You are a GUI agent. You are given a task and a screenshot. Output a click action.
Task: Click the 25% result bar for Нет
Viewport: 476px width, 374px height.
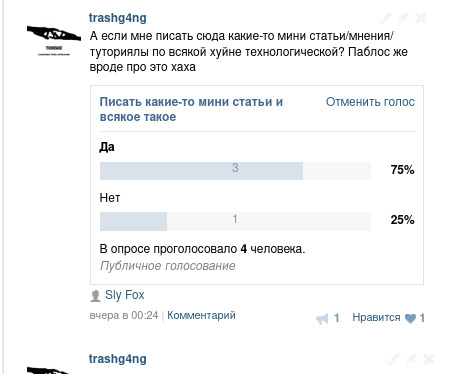[235, 221]
